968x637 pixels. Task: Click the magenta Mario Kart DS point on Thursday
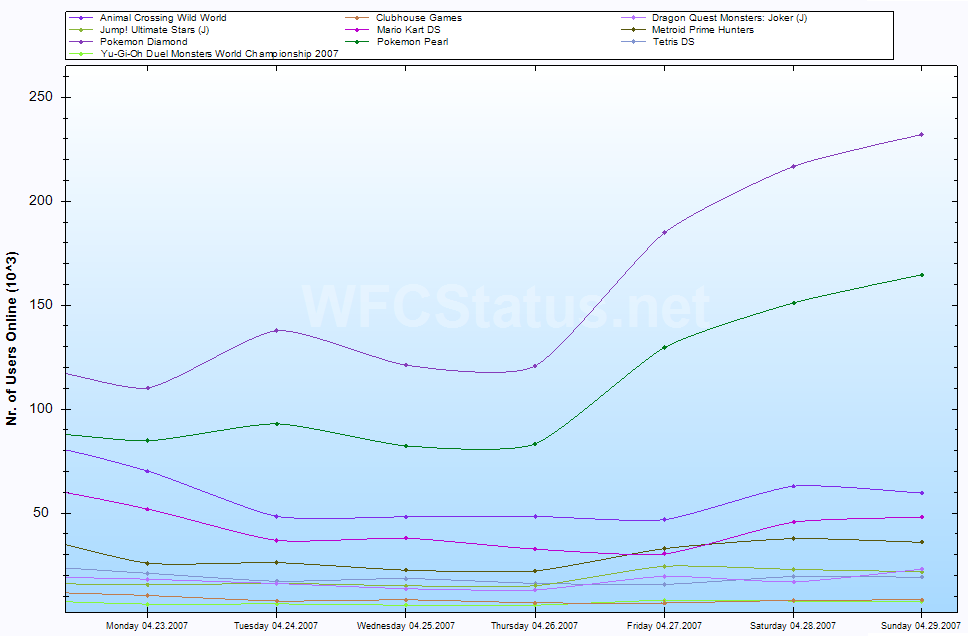point(535,549)
